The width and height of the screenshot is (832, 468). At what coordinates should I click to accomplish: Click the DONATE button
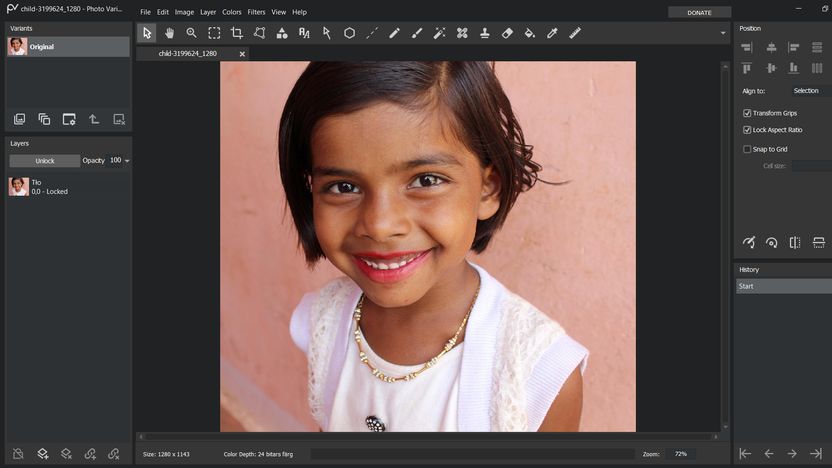(x=699, y=12)
